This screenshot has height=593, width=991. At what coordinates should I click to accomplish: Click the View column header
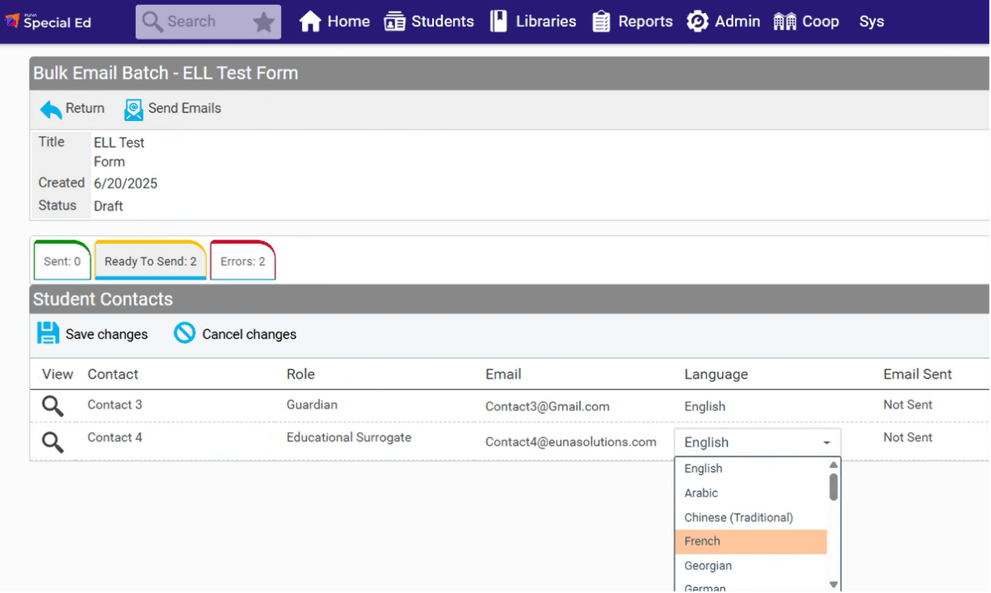coord(58,374)
